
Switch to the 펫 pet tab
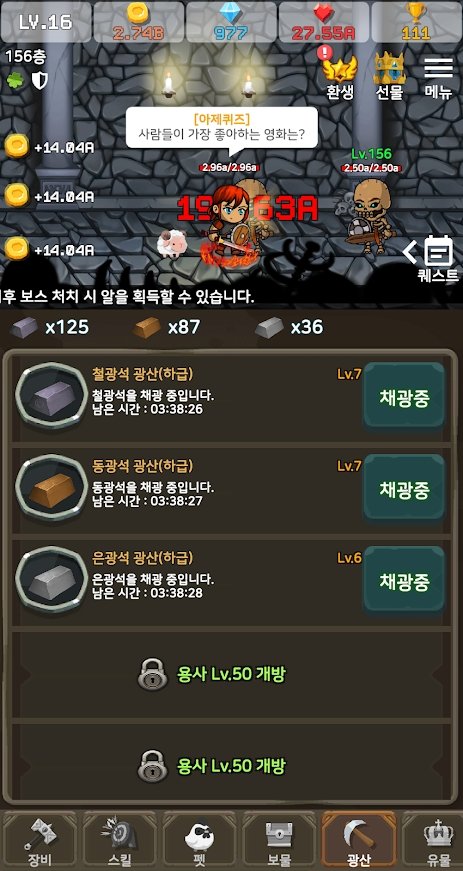point(199,840)
